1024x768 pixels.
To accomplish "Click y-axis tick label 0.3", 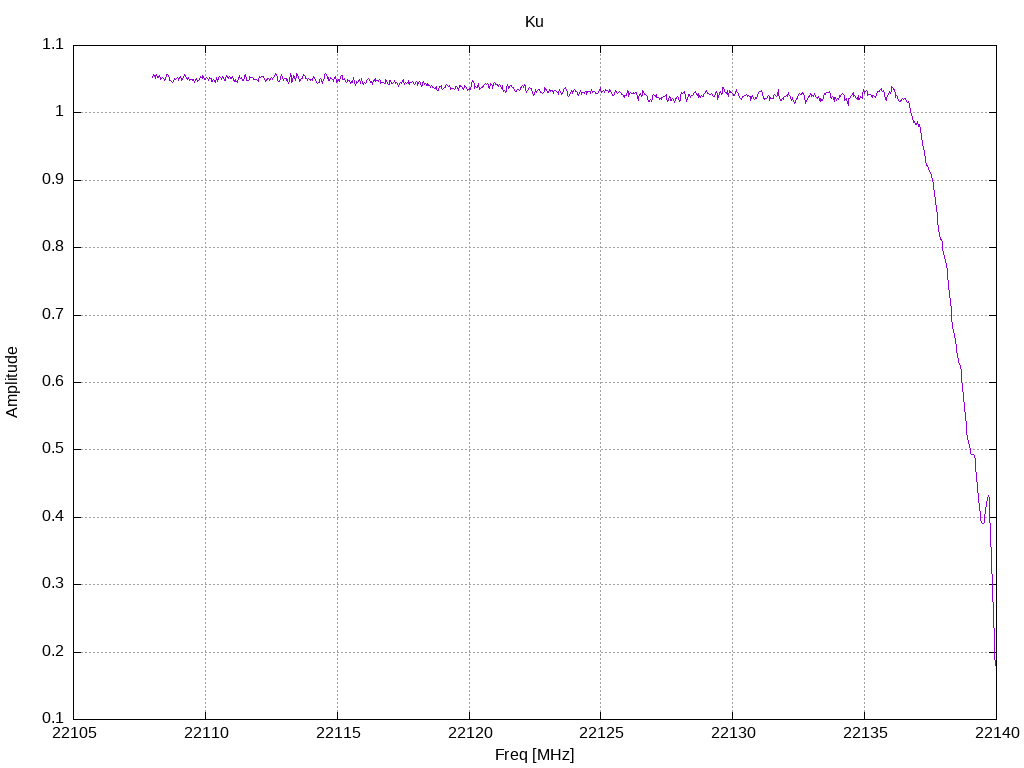I will click(x=53, y=584).
